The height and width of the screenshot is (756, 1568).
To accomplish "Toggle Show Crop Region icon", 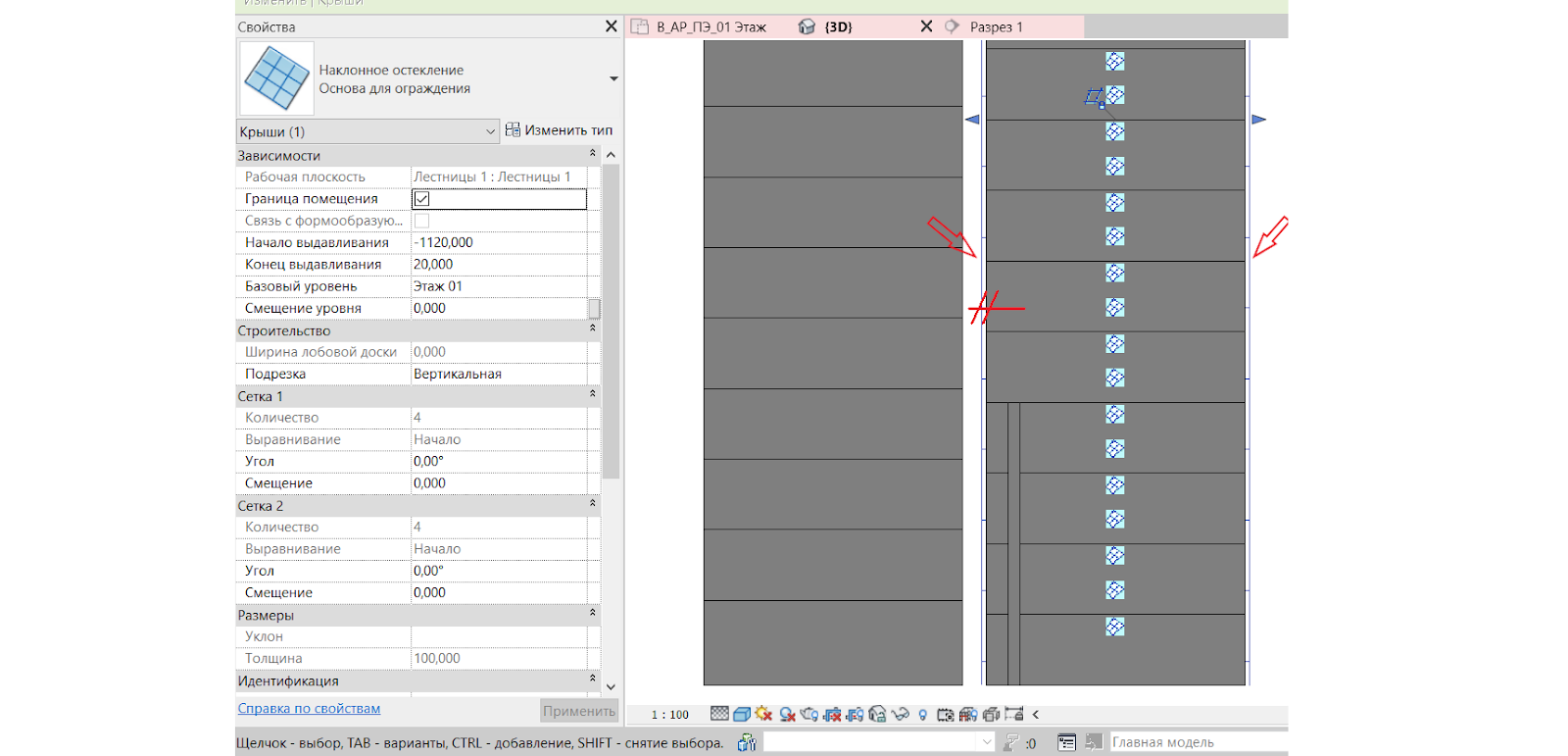I will pos(855,715).
